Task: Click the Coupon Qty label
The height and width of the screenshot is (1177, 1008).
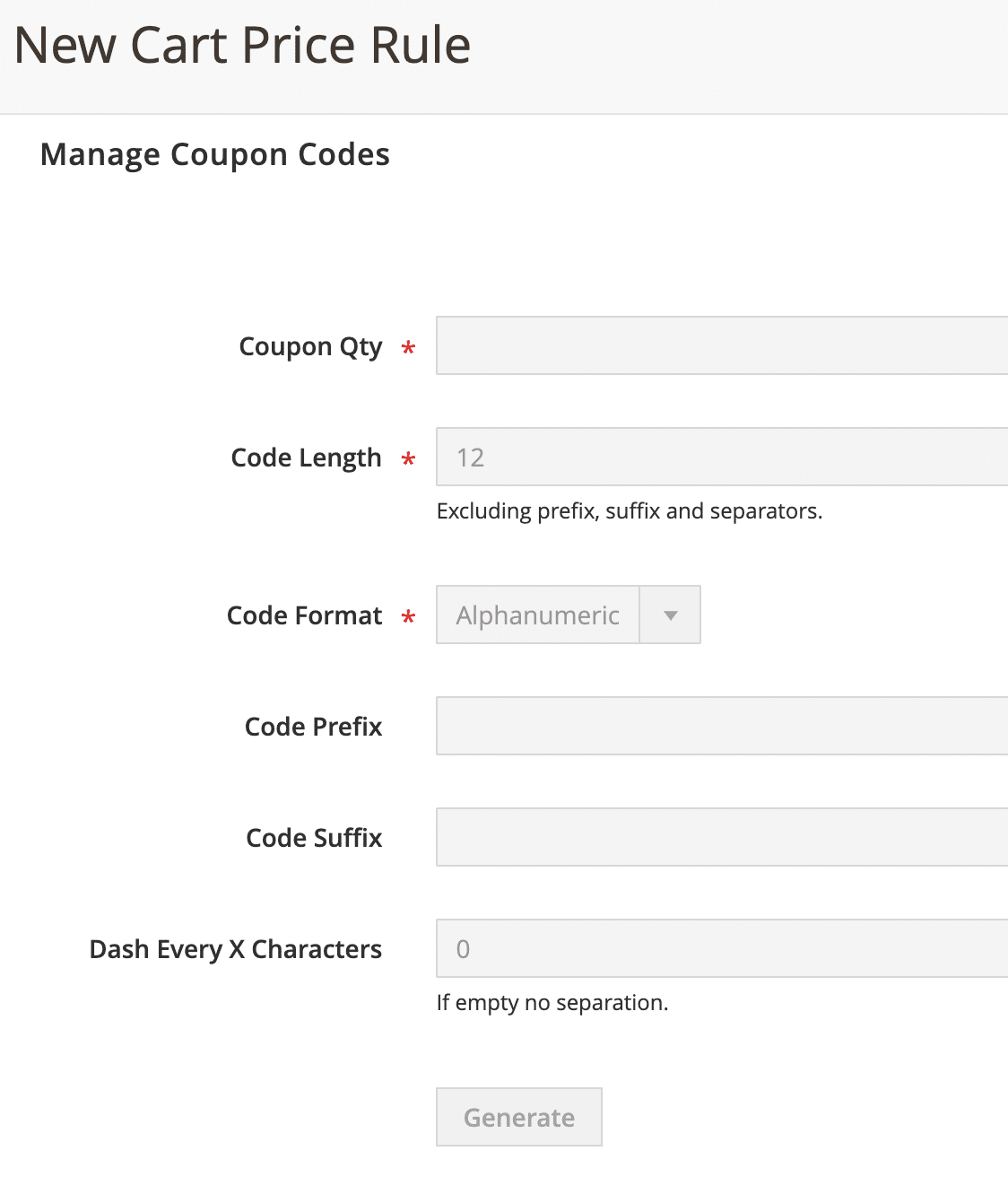Action: click(x=310, y=347)
